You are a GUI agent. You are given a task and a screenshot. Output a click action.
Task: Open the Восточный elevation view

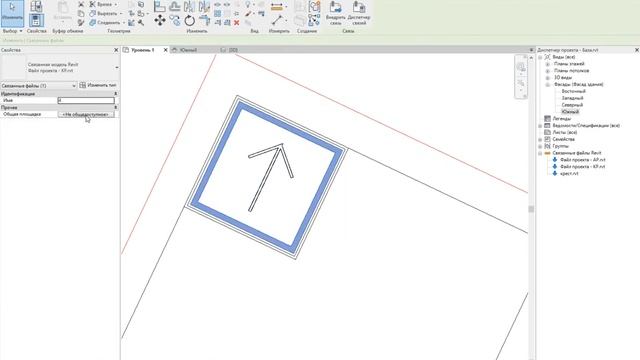(573, 91)
